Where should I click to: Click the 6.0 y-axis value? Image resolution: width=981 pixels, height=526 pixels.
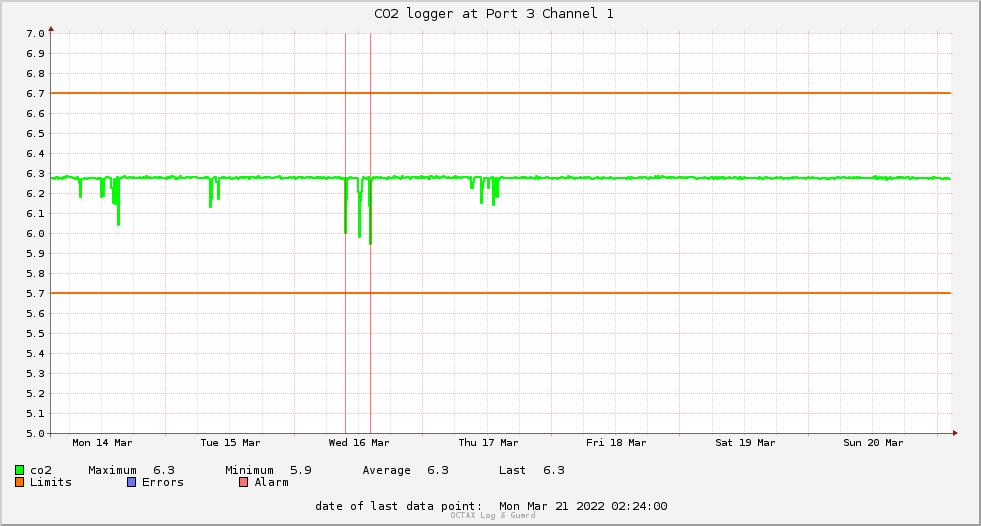[36, 234]
